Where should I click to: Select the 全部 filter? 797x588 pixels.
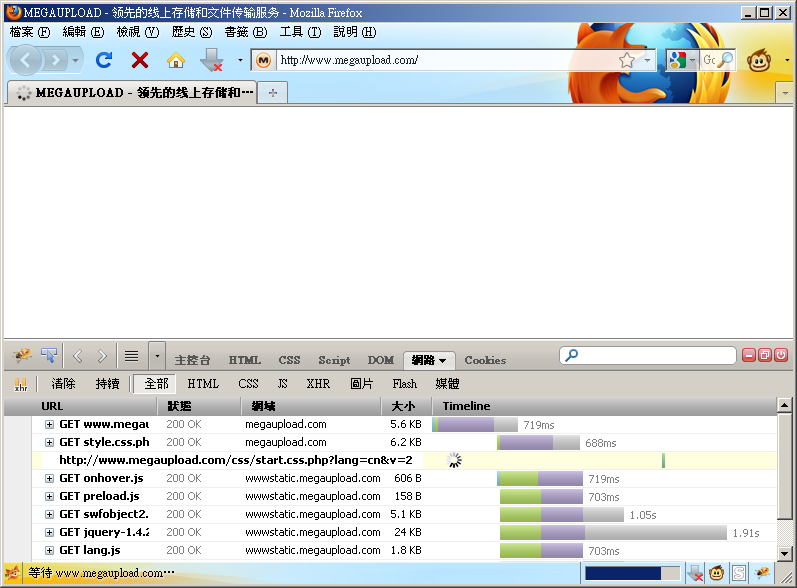(x=156, y=384)
